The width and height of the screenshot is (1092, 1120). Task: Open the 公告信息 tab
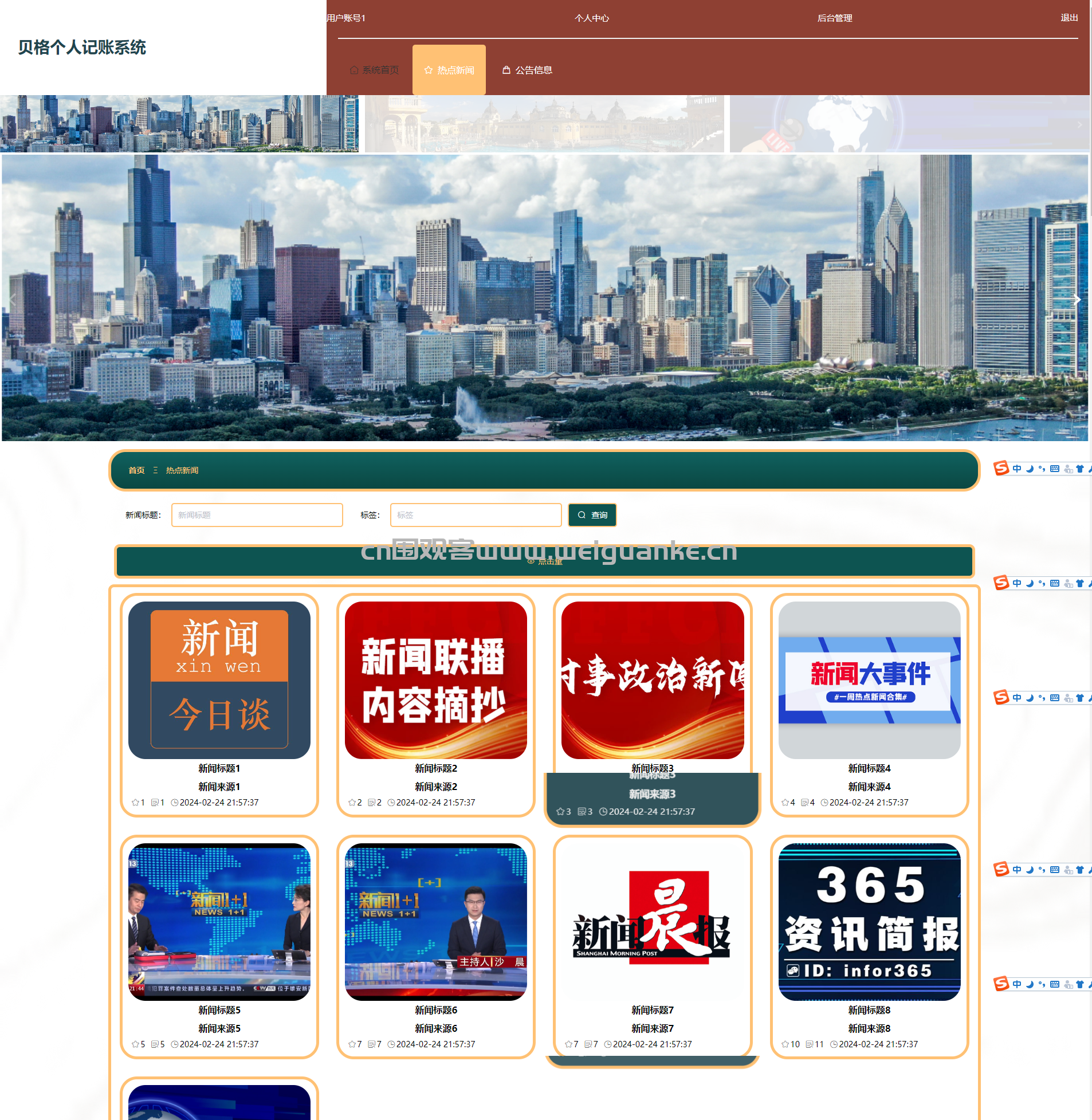tap(527, 70)
